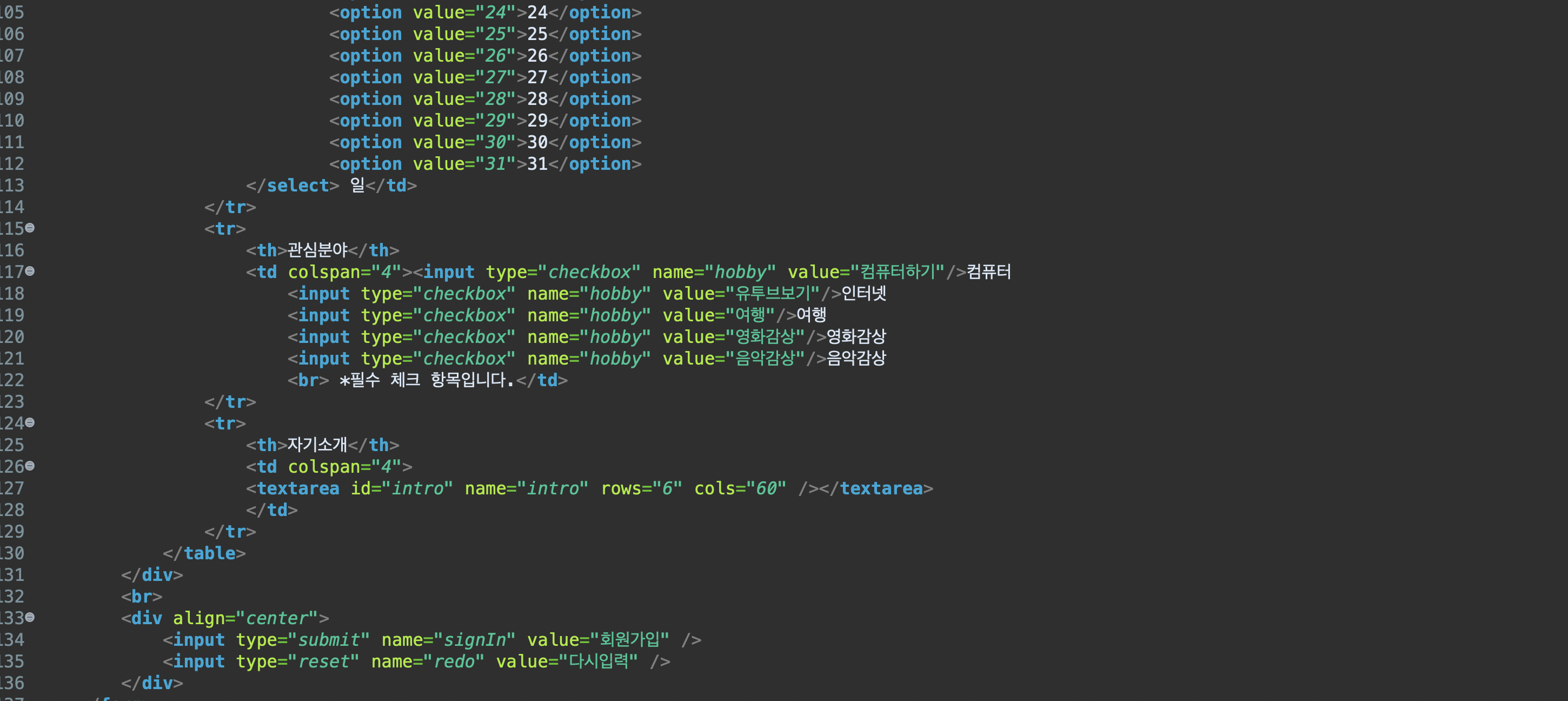Viewport: 1568px width, 701px height.
Task: Collapse the td colspan fold at line 126
Action: (30, 466)
